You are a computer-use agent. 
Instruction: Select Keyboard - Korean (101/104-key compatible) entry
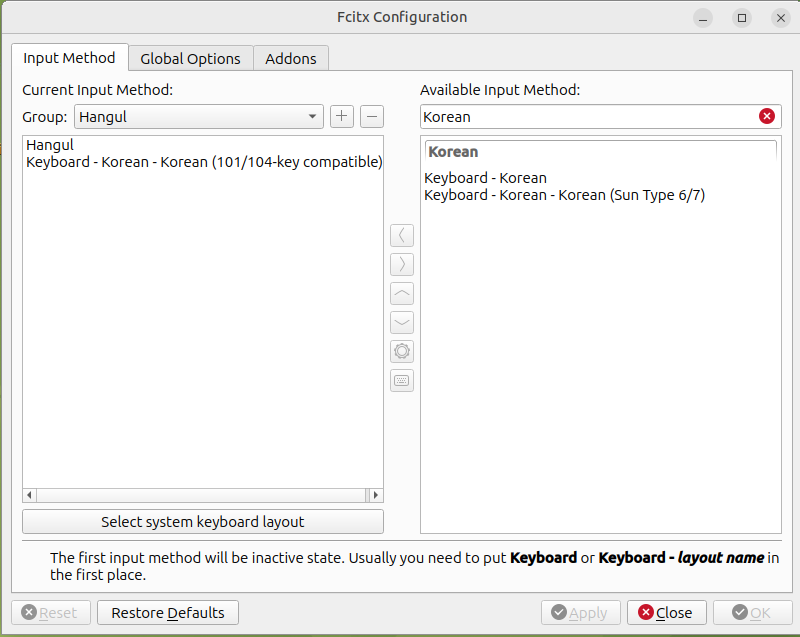click(x=204, y=162)
